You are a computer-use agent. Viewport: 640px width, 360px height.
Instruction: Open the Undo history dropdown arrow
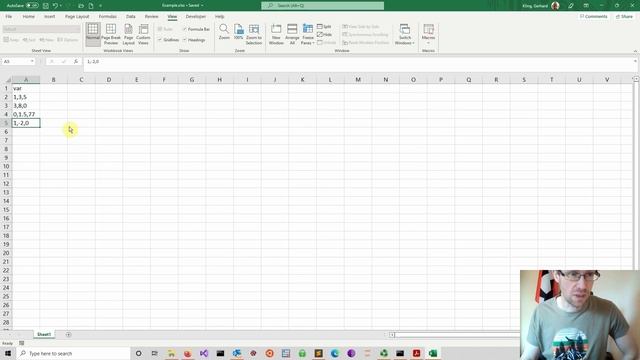point(61,6)
